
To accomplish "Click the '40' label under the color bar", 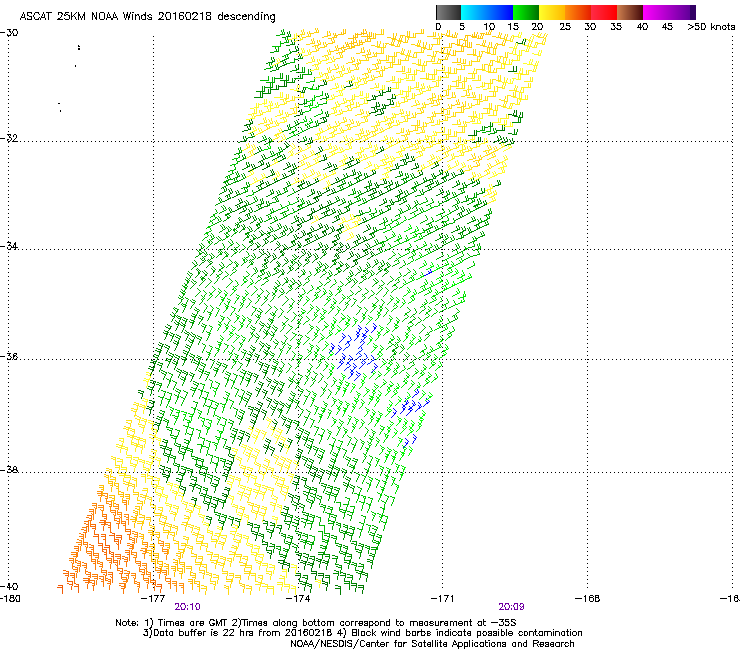I will (x=642, y=27).
